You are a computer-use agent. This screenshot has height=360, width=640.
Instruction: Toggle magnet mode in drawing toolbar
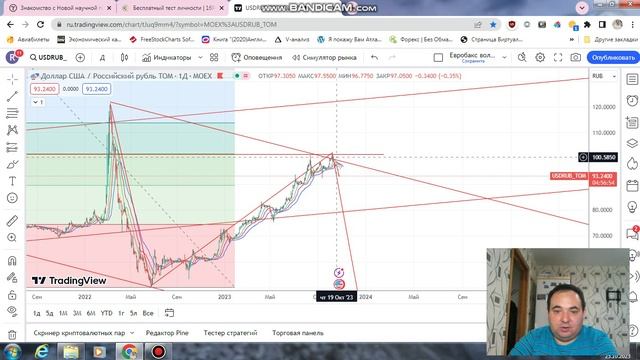coord(12,260)
